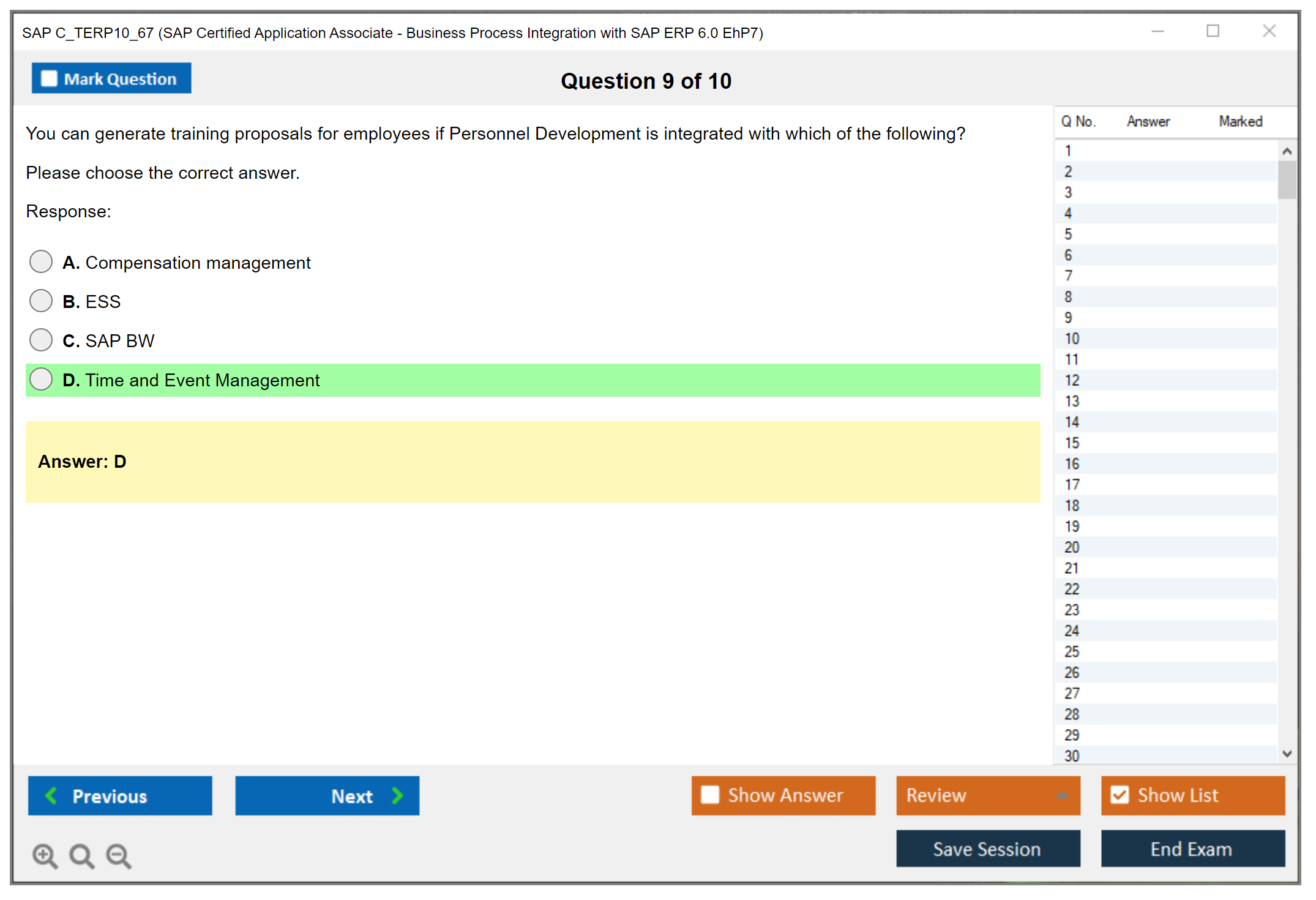Click the reset zoom magnifier icon

coord(81,855)
